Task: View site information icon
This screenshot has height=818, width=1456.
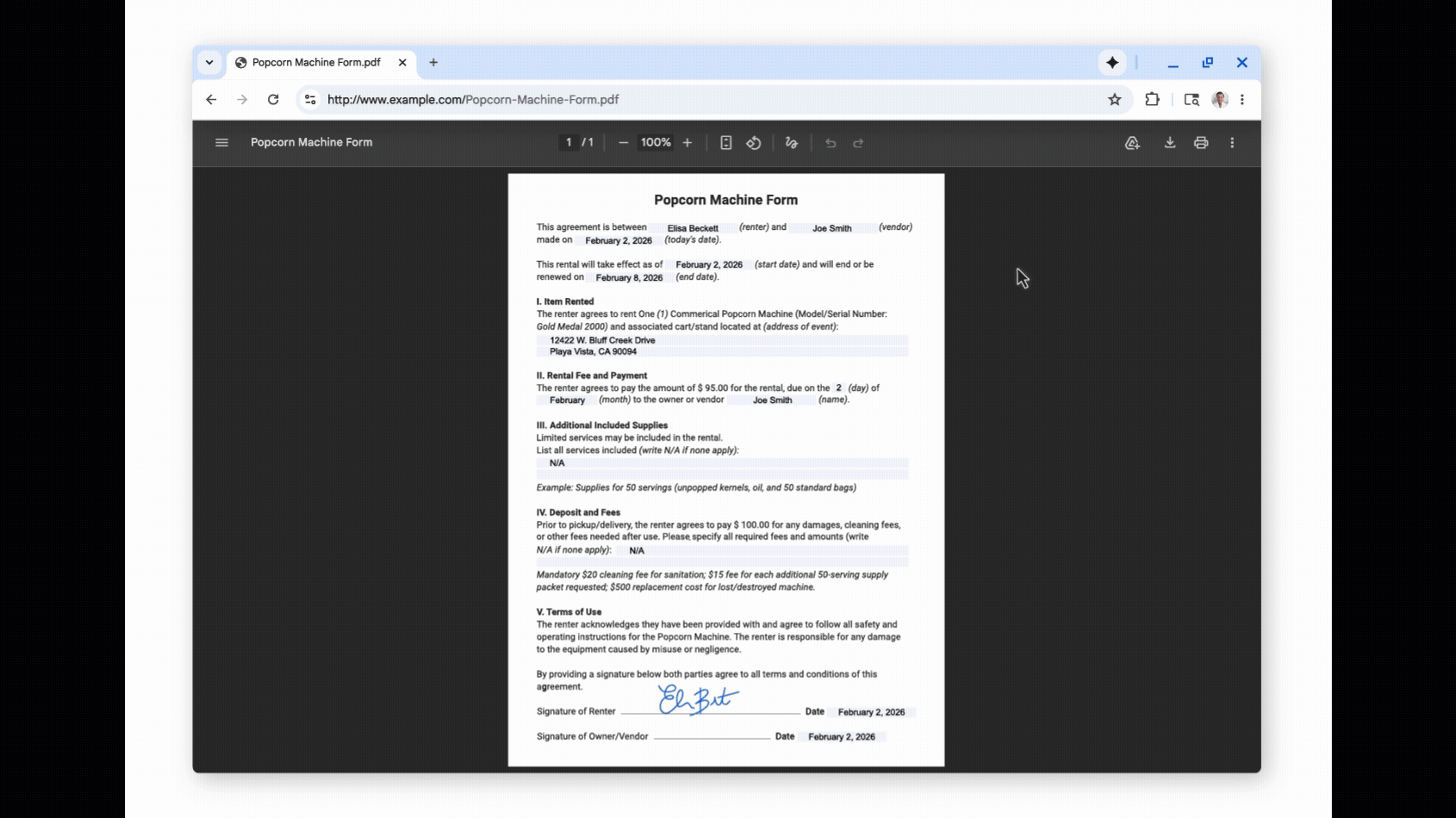Action: [310, 100]
